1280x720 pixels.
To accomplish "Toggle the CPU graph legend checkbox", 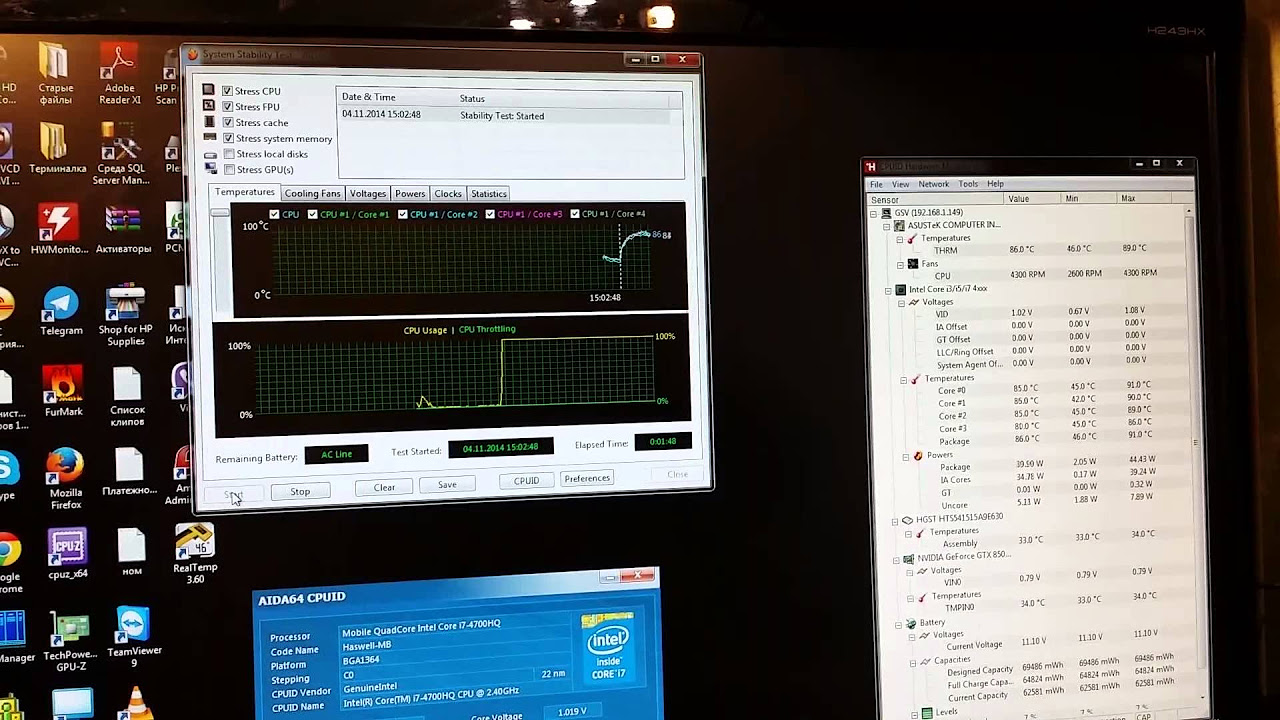I will (274, 214).
